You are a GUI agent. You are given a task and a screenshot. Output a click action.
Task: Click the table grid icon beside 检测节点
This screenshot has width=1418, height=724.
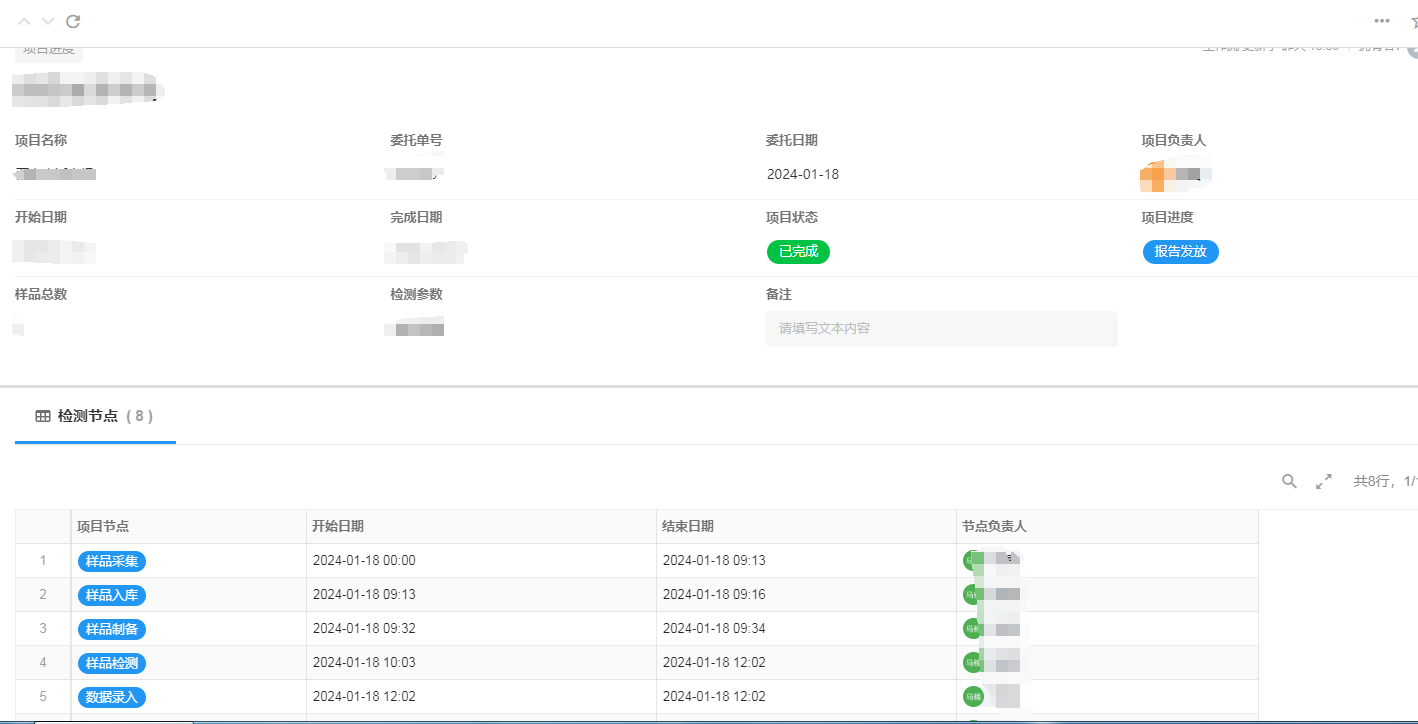point(43,416)
